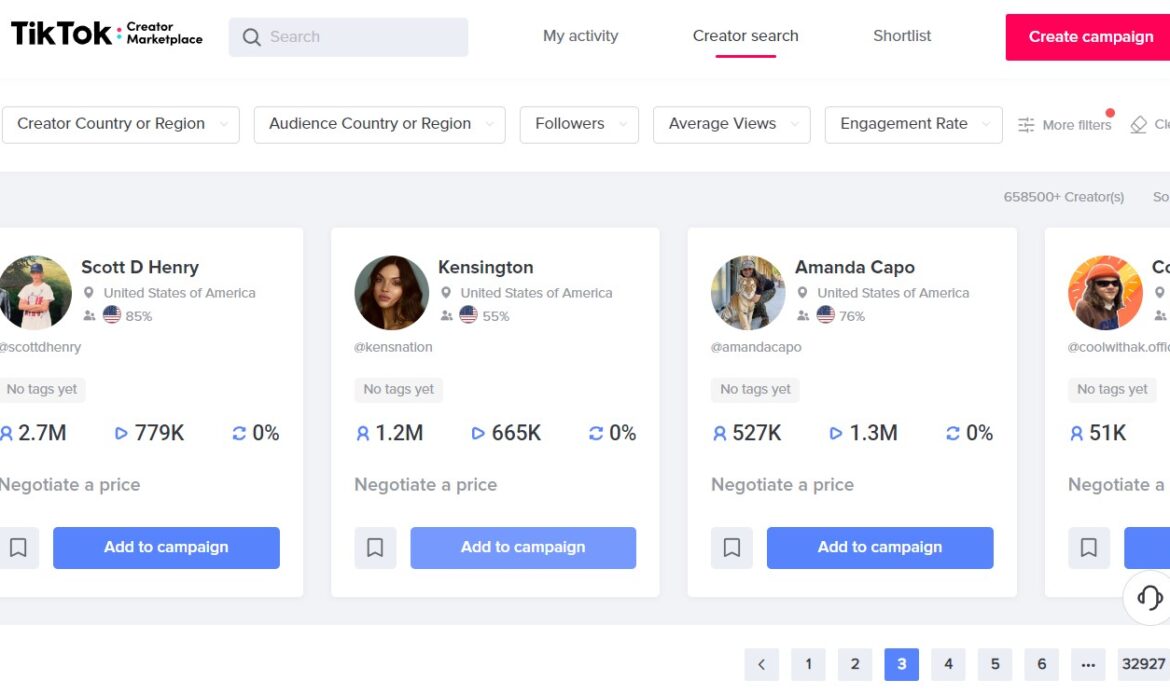Go to previous page arrow
Viewport: 1170px width, 694px height.
click(x=761, y=664)
